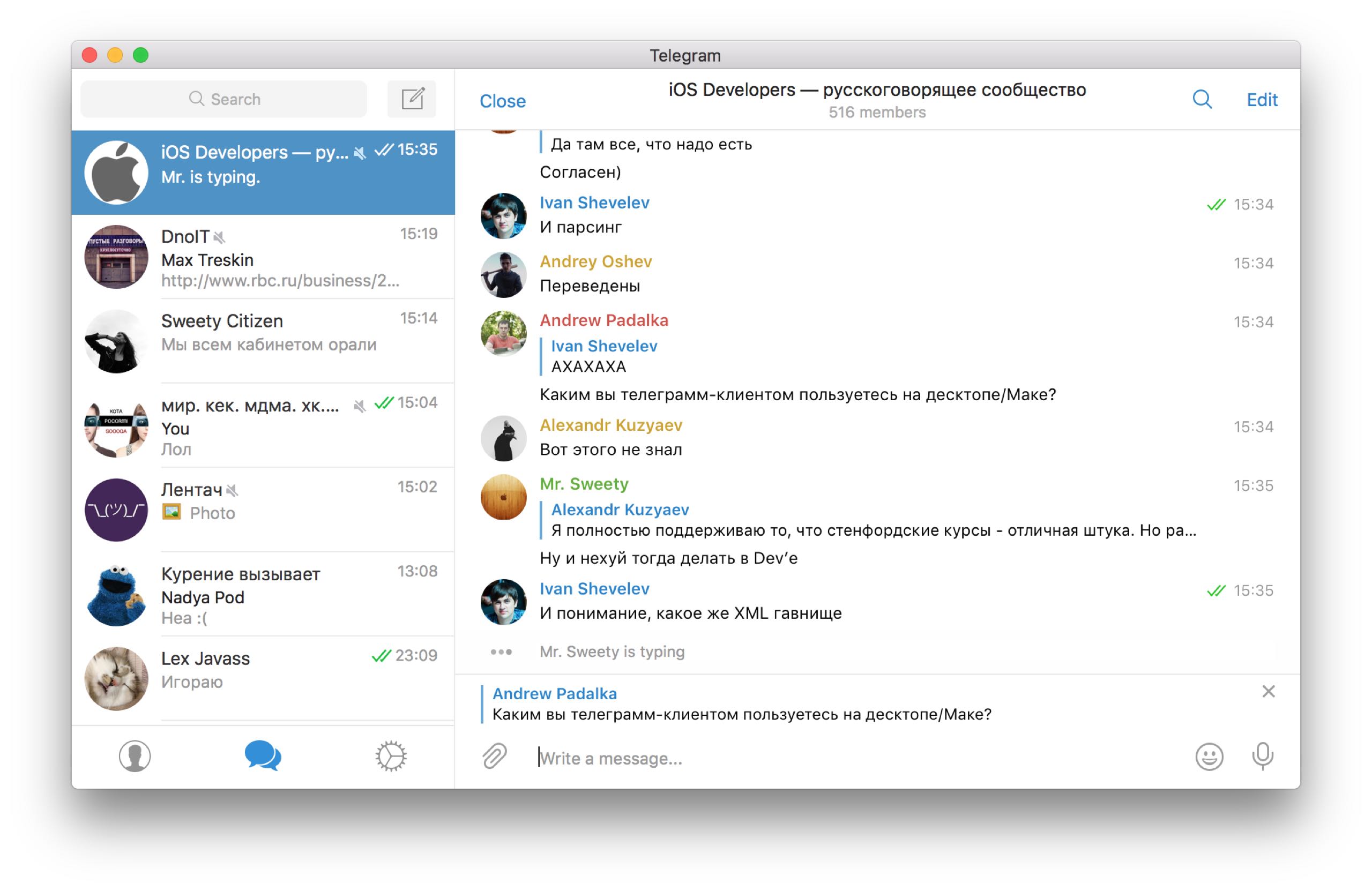The height and width of the screenshot is (891, 1372).
Task: Select the Лентач channel
Action: [263, 510]
